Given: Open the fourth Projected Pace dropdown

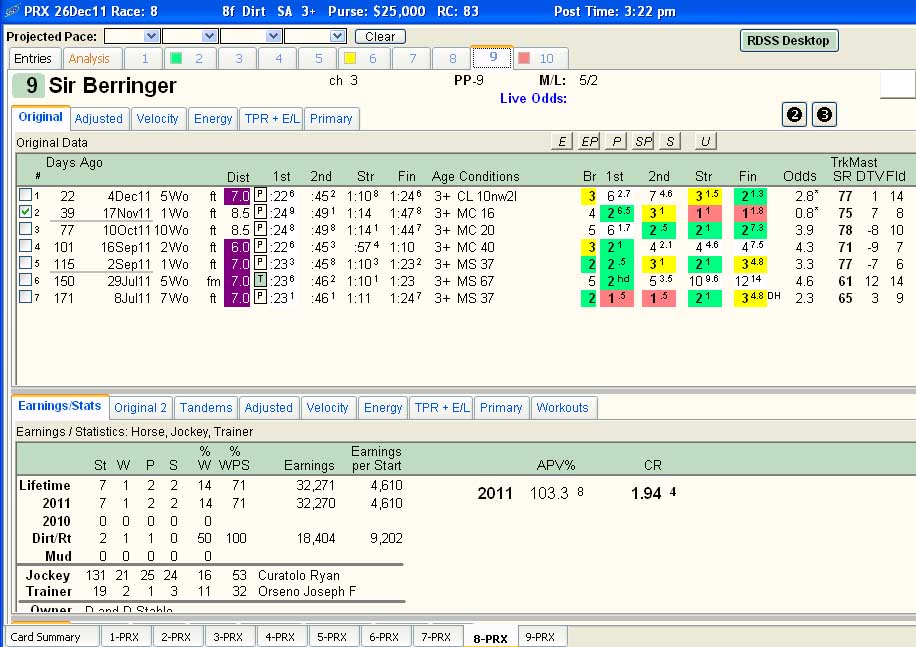Looking at the screenshot, I should coord(338,36).
